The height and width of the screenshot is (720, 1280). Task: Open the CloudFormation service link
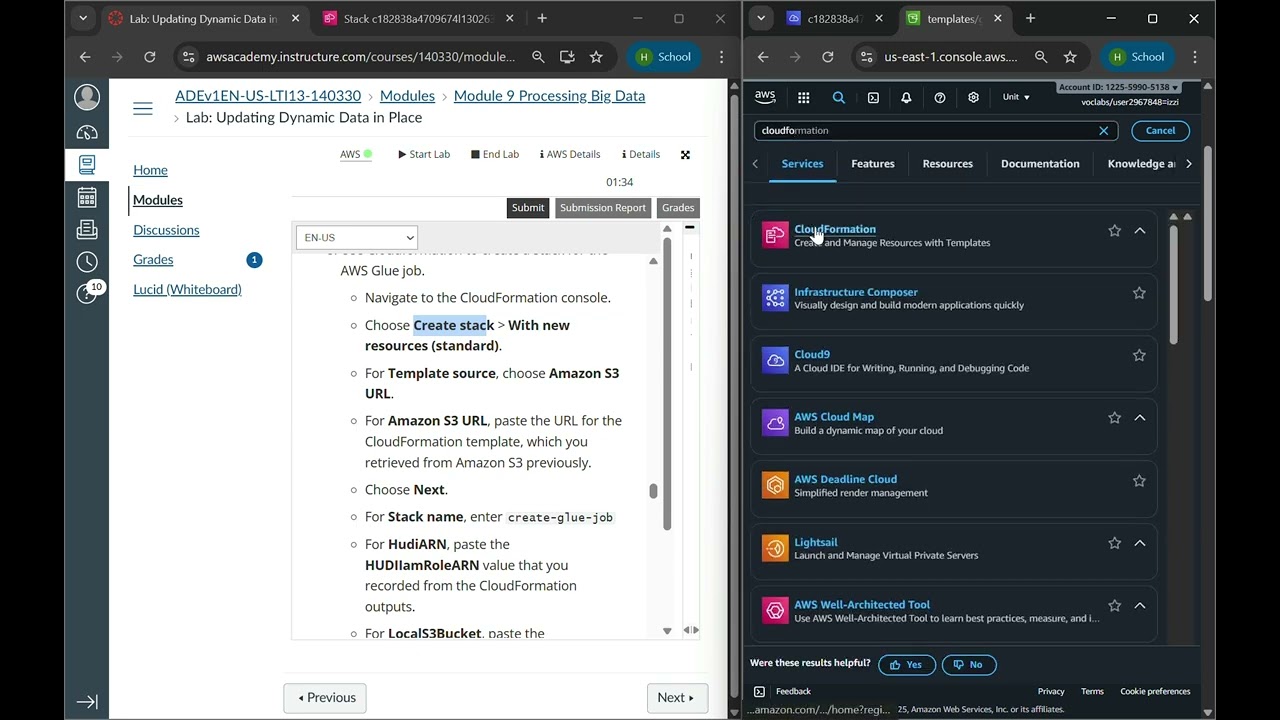point(834,229)
